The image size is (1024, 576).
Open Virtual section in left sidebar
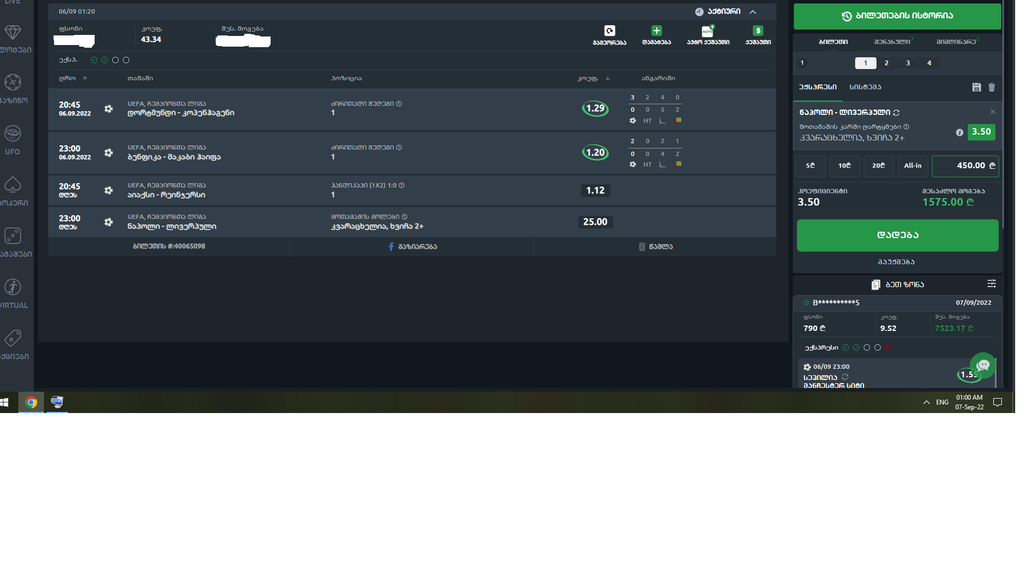click(x=12, y=295)
